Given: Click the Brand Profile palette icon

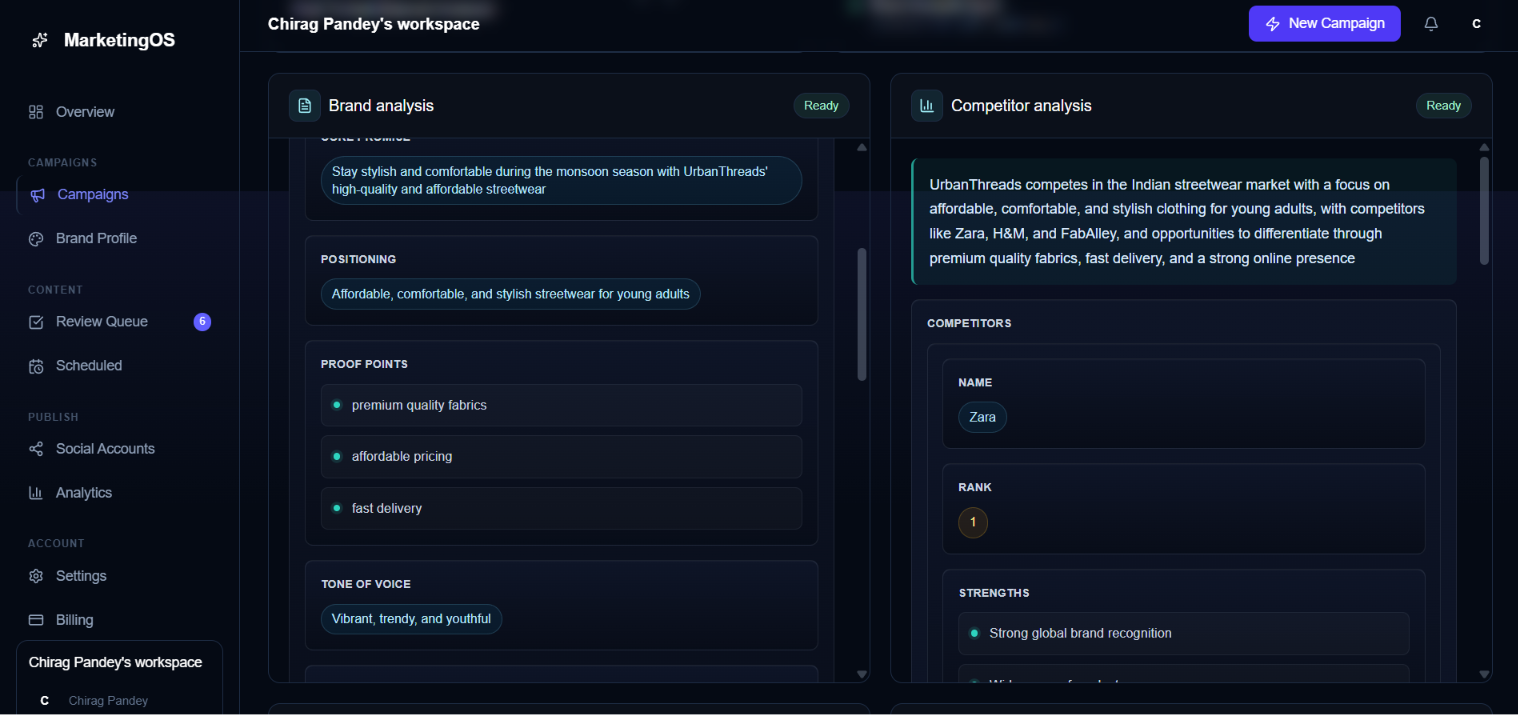Looking at the screenshot, I should click(36, 239).
